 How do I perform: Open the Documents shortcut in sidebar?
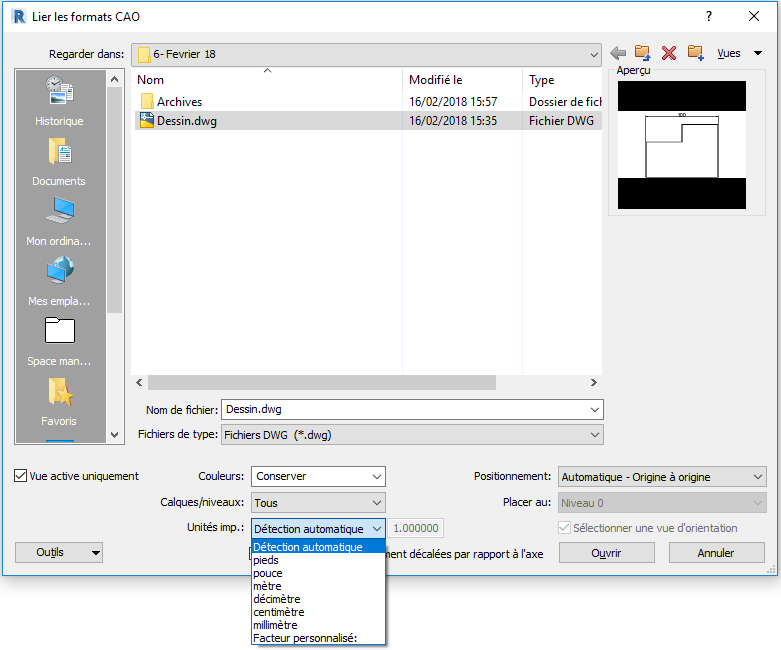click(x=59, y=161)
